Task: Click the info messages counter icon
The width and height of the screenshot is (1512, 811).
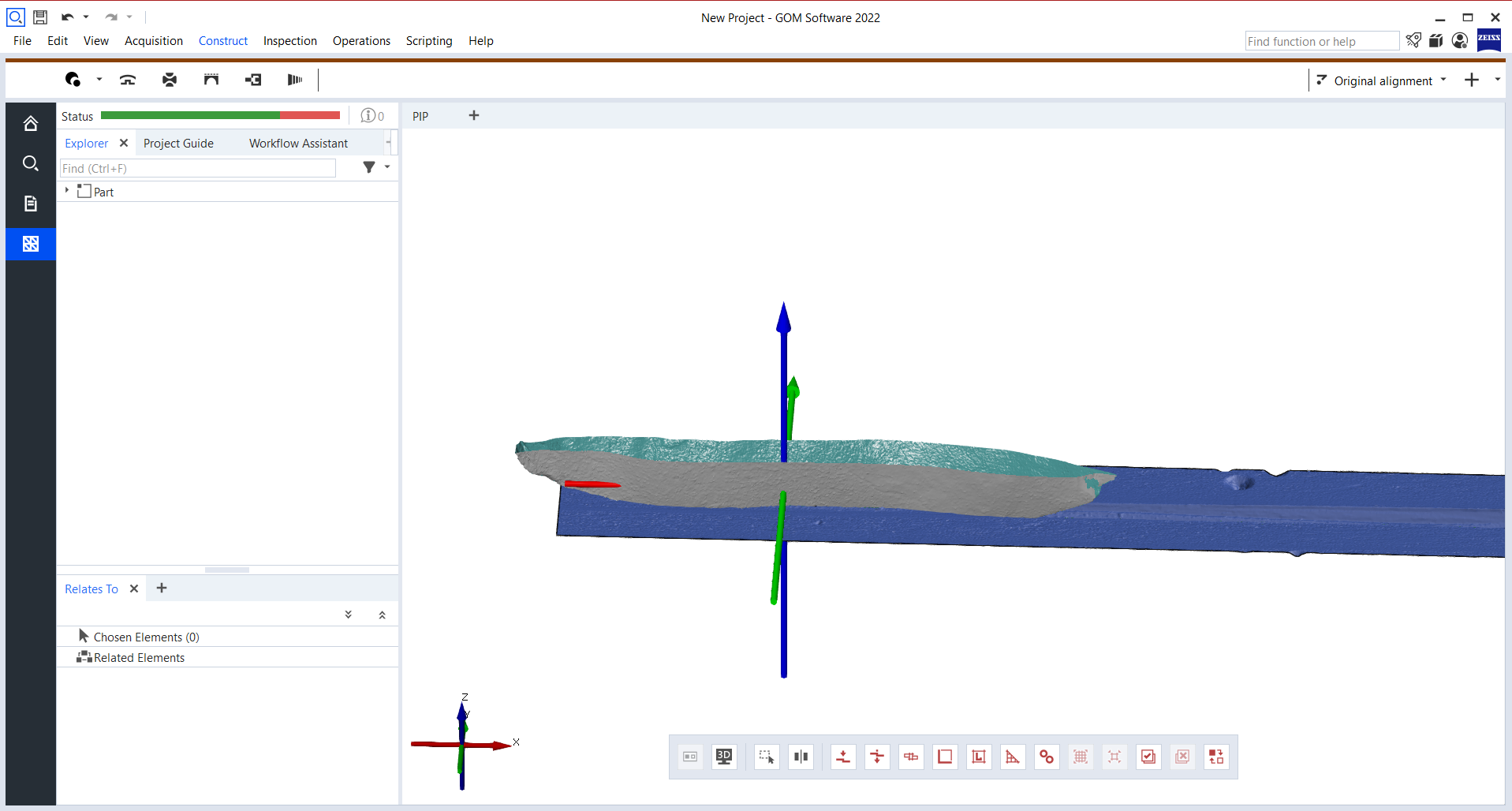Action: [372, 116]
